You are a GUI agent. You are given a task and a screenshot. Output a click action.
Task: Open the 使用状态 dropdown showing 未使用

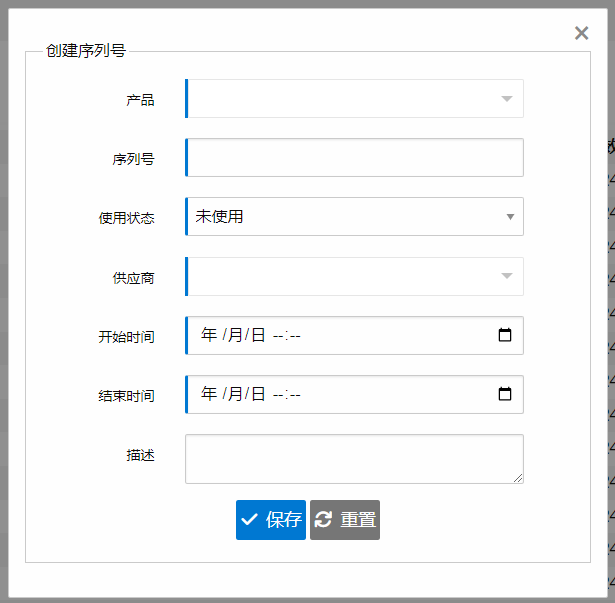tap(354, 217)
